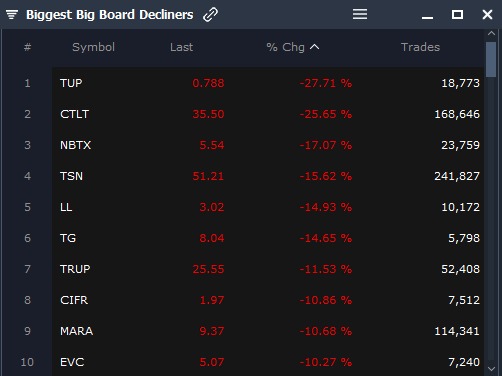Click the scrollbar down arrow

click(491, 369)
